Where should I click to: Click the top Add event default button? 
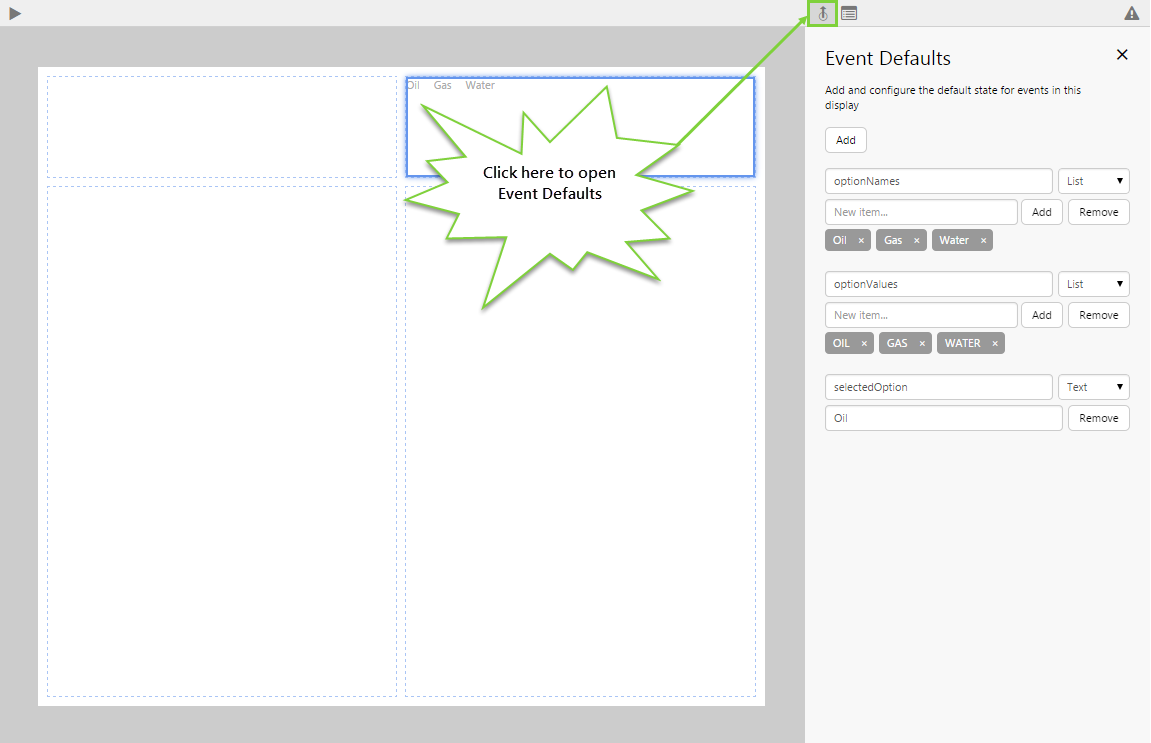pos(845,140)
